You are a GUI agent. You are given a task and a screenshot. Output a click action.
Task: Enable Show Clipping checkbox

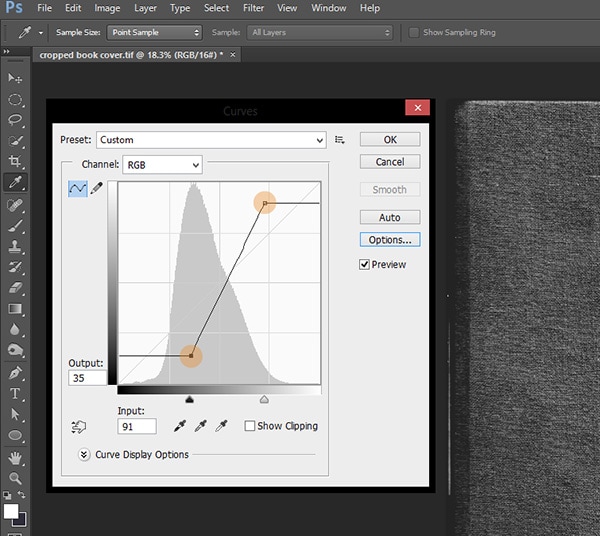(x=249, y=426)
